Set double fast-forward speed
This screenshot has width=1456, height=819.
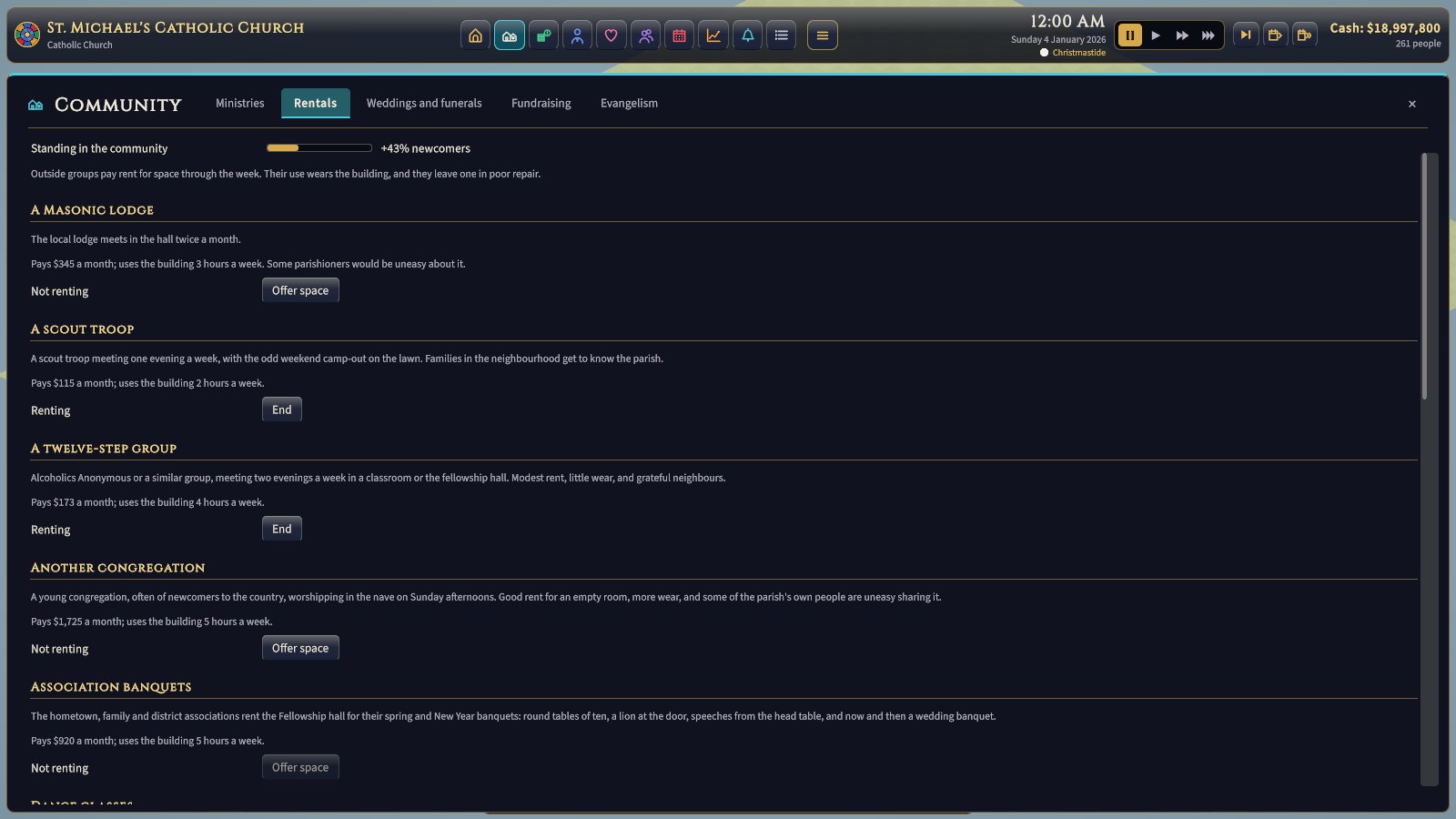point(1182,35)
